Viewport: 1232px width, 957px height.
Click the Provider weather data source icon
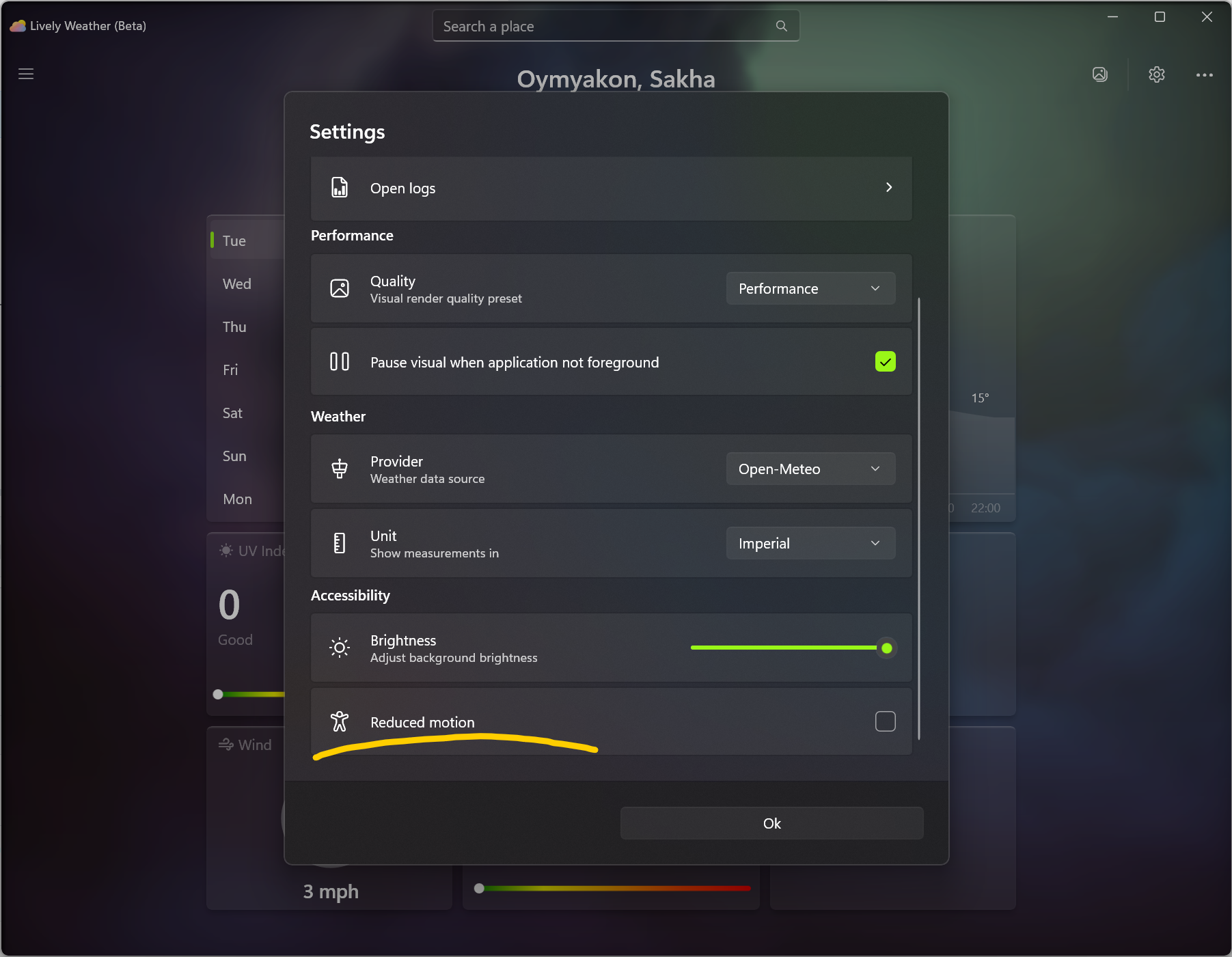pyautogui.click(x=340, y=469)
